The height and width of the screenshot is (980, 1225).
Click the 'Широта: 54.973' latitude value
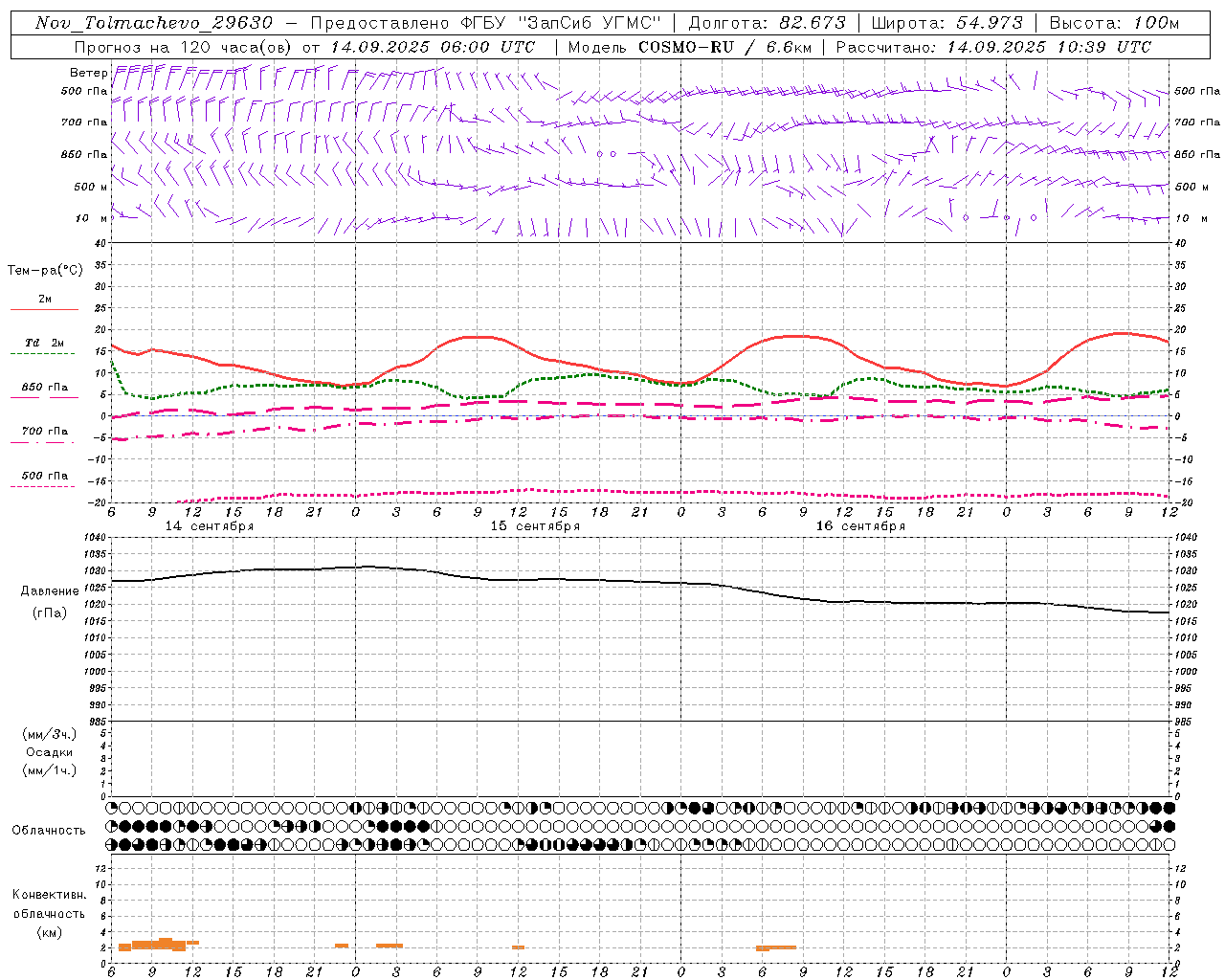[947, 23]
